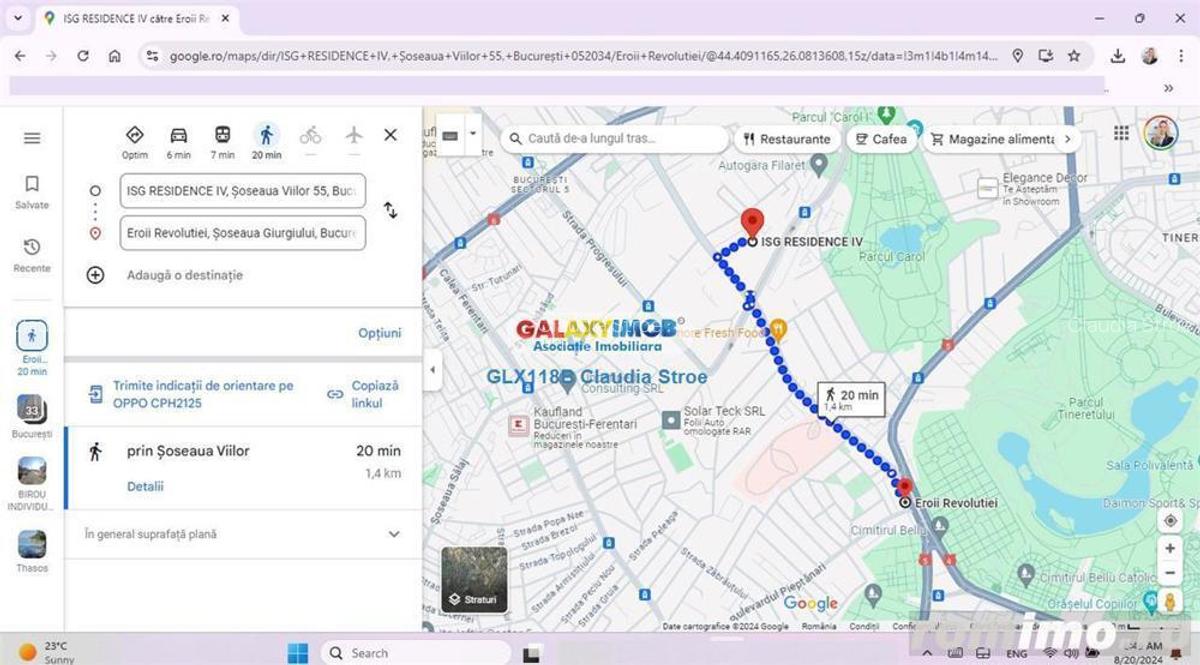The image size is (1200, 665).
Task: Open Salvate saved places
Action: [32, 191]
